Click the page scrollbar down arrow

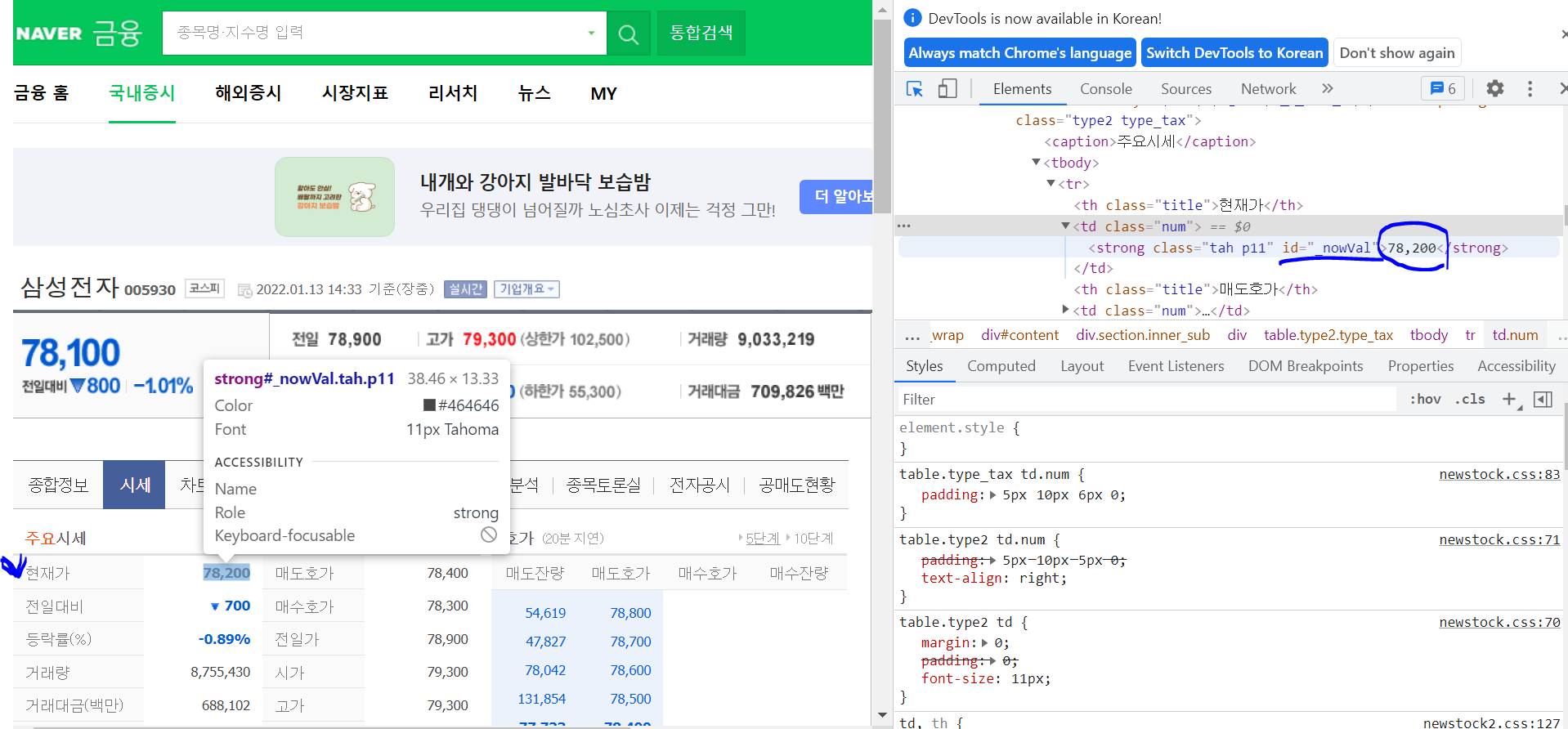pos(882,715)
